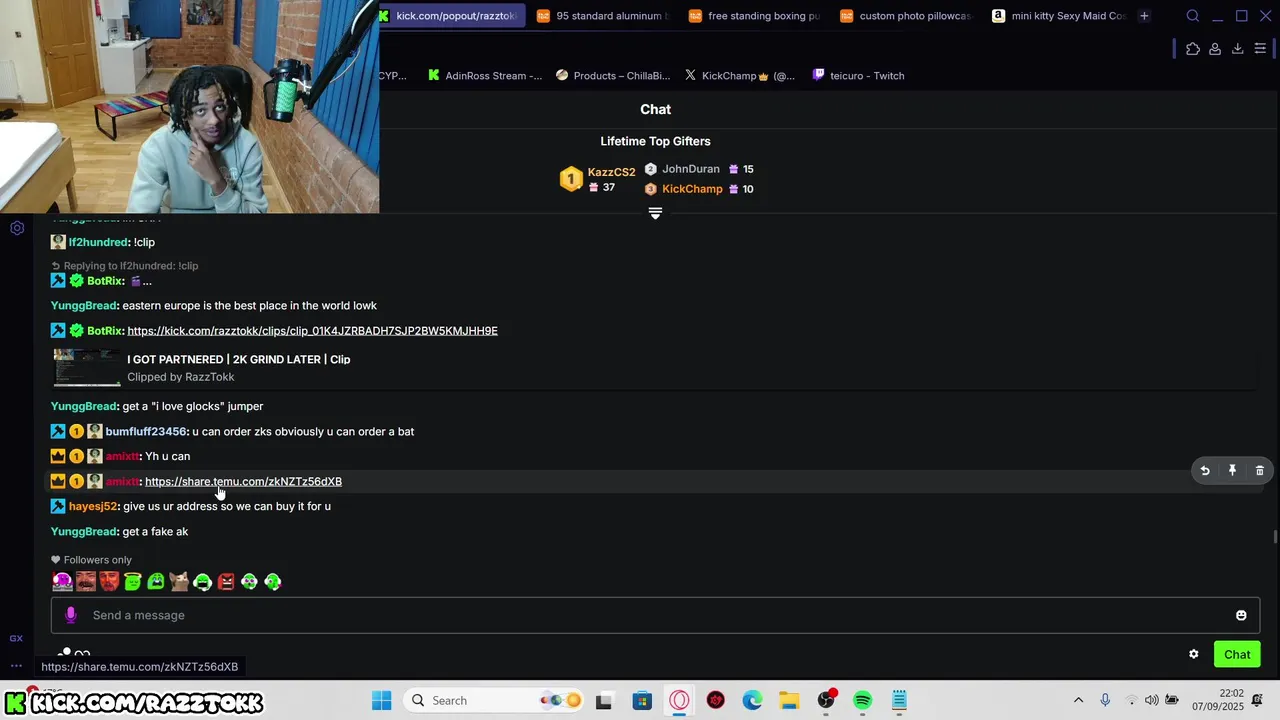This screenshot has height=720, width=1280.
Task: Collapse the Lifetime Top Gifters panel
Action: tap(655, 213)
